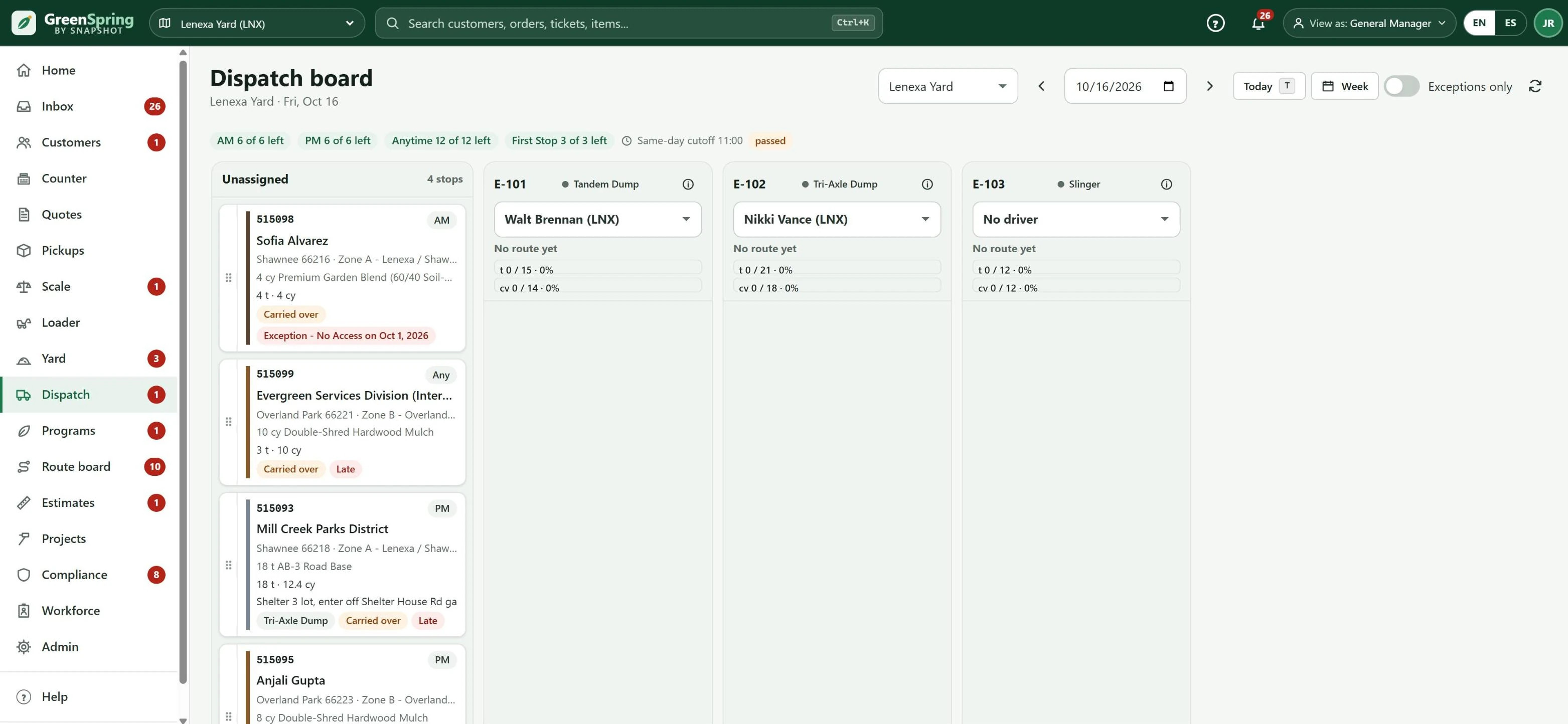The image size is (1568, 724).
Task: Click E-102 cubic yard bar cv 0 / 18
Action: [x=836, y=286]
